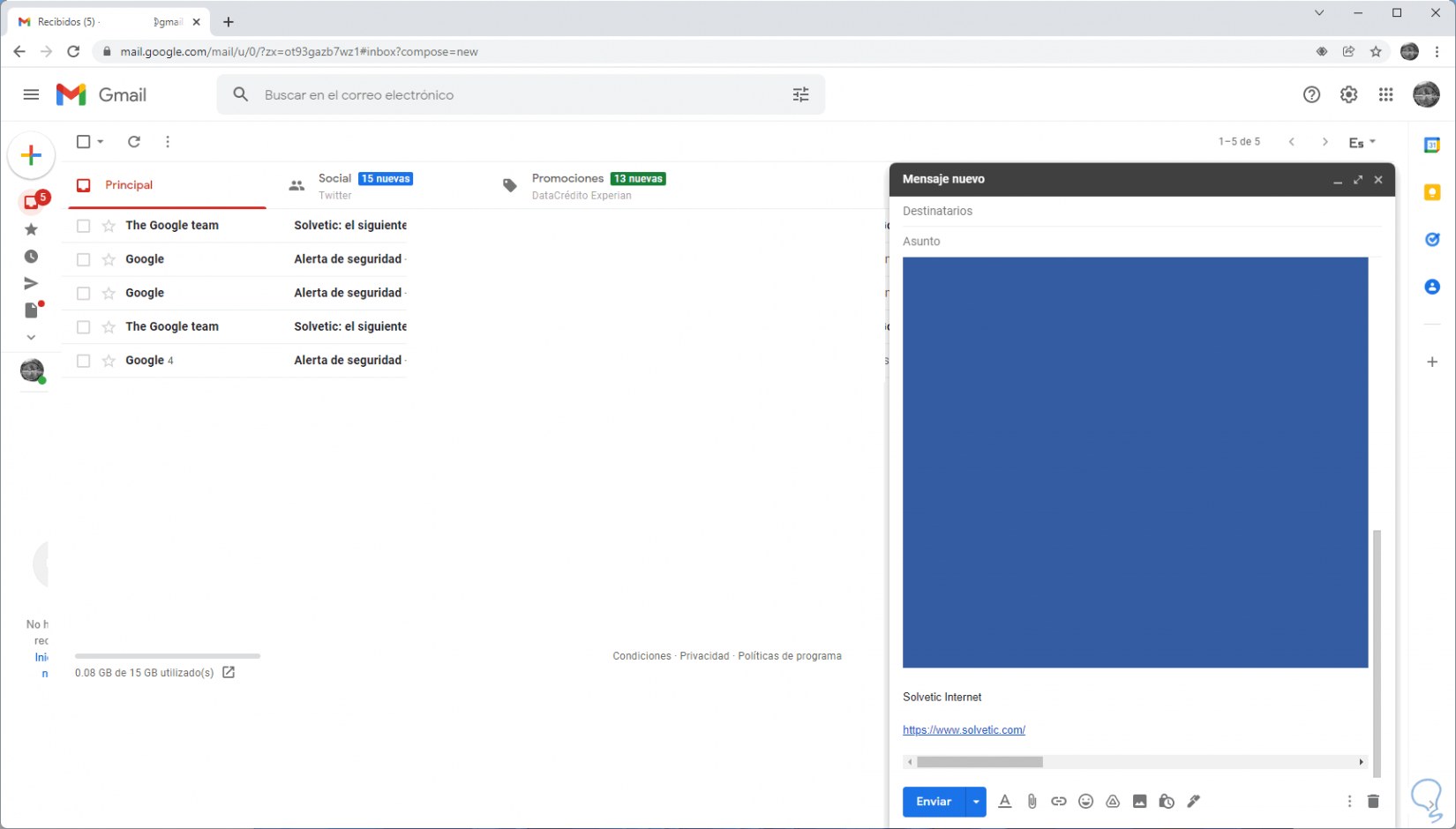Open the Google apps grid
This screenshot has width=1456, height=829.
pos(1385,94)
